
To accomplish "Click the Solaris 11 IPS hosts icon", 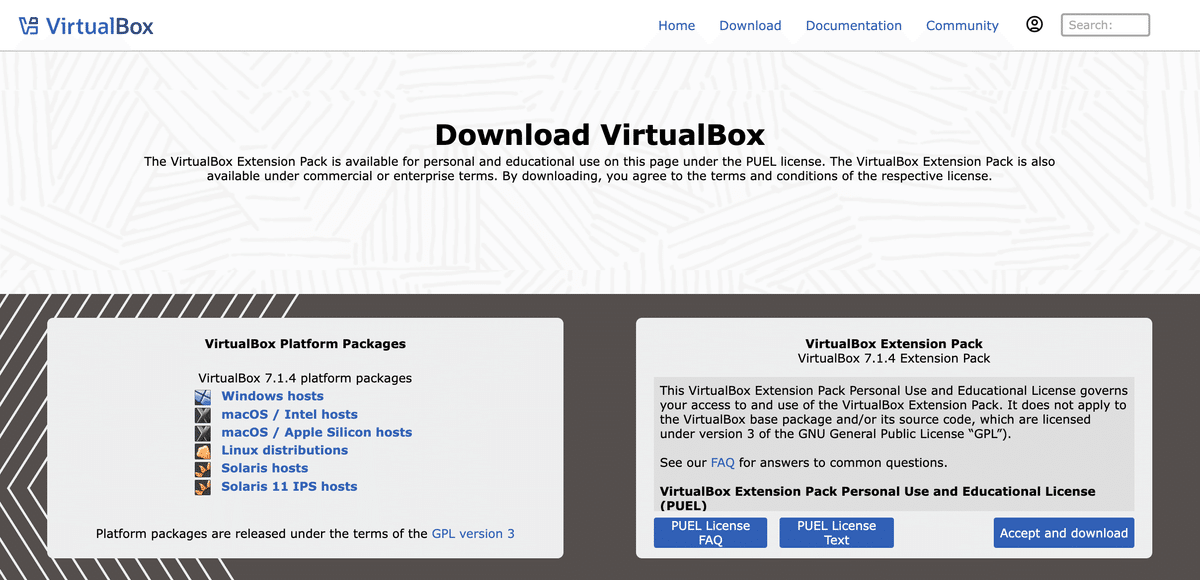I will pos(203,486).
